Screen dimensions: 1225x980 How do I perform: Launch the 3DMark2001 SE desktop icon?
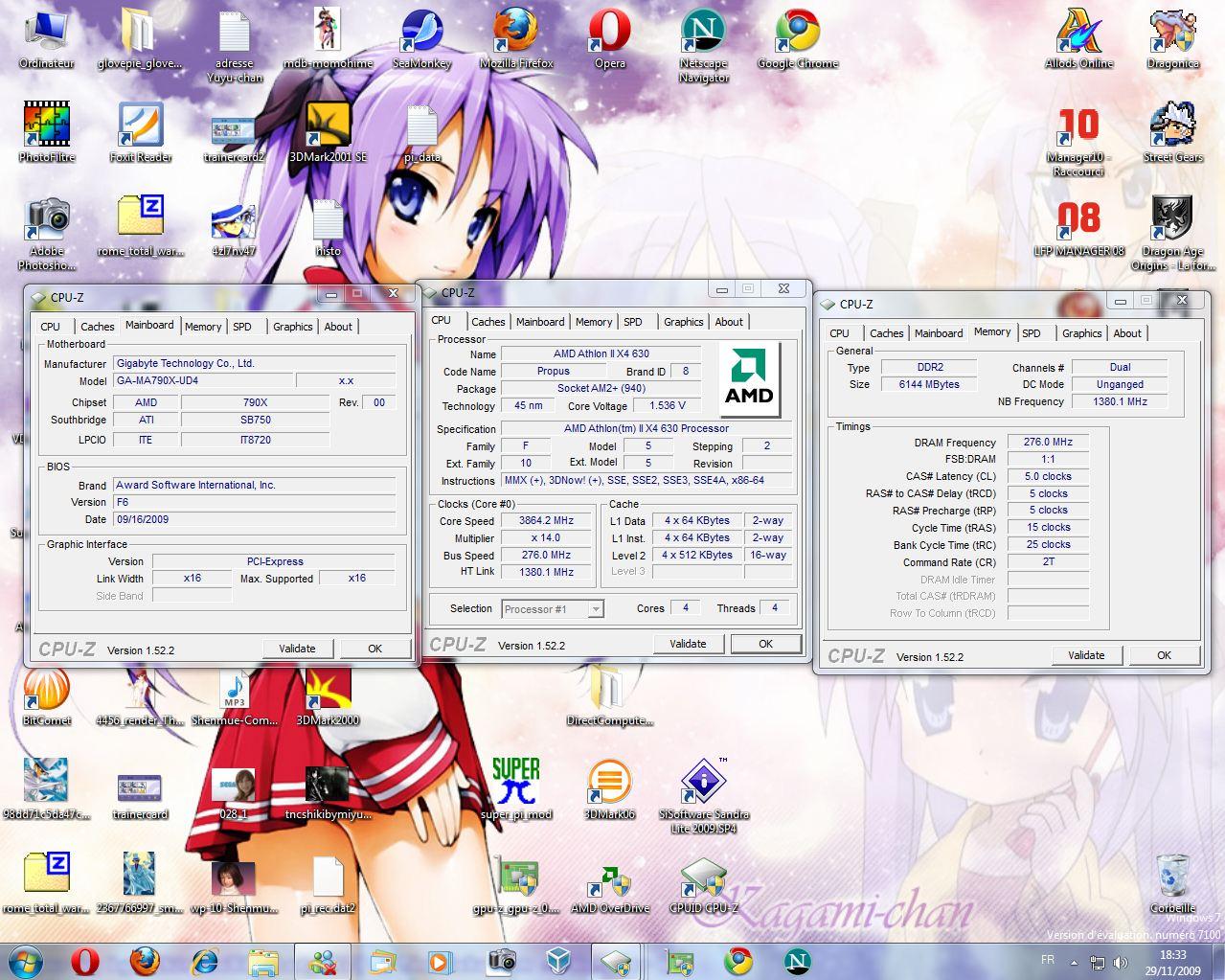[329, 133]
